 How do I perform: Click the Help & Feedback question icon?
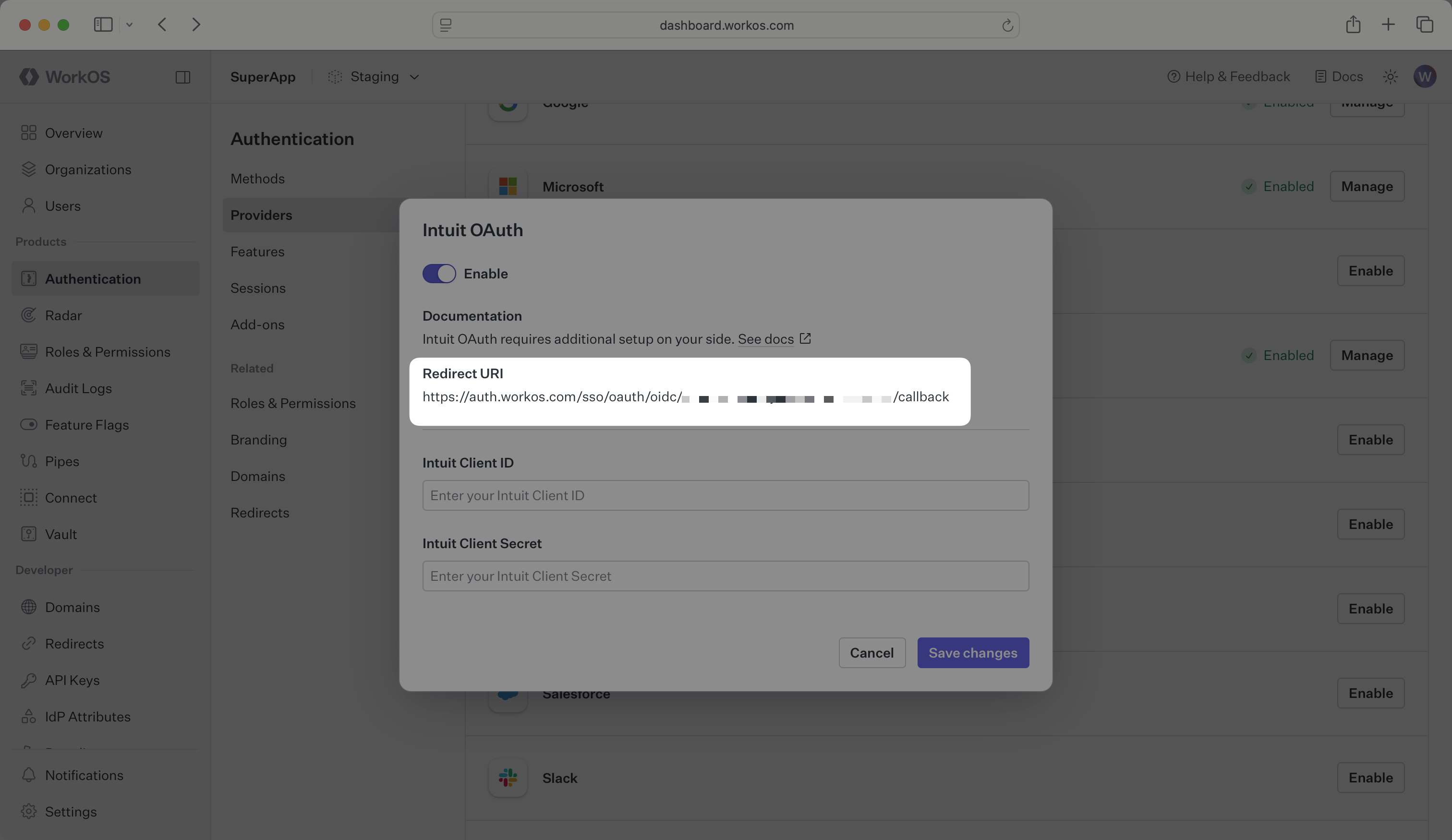(1174, 77)
